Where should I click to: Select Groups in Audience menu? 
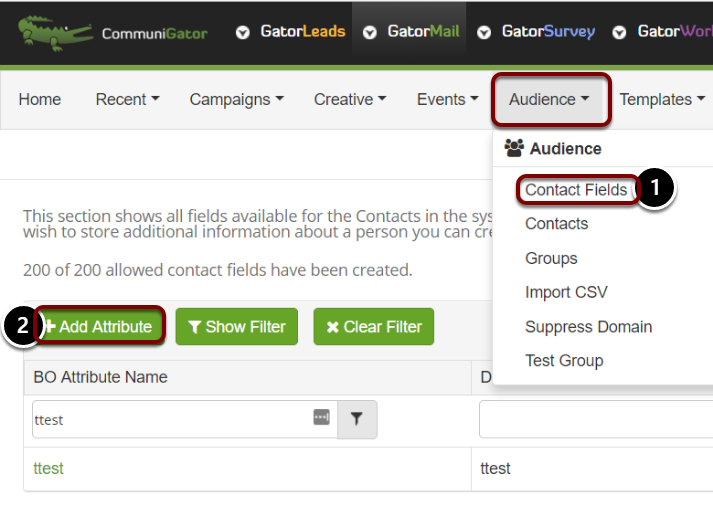pos(551,258)
